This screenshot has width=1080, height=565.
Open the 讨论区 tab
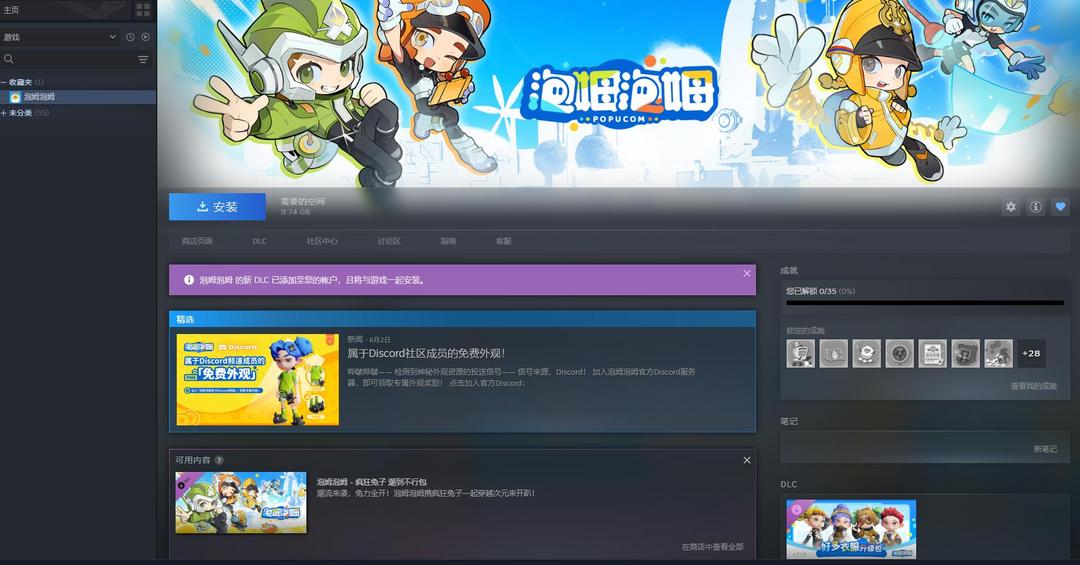[388, 241]
